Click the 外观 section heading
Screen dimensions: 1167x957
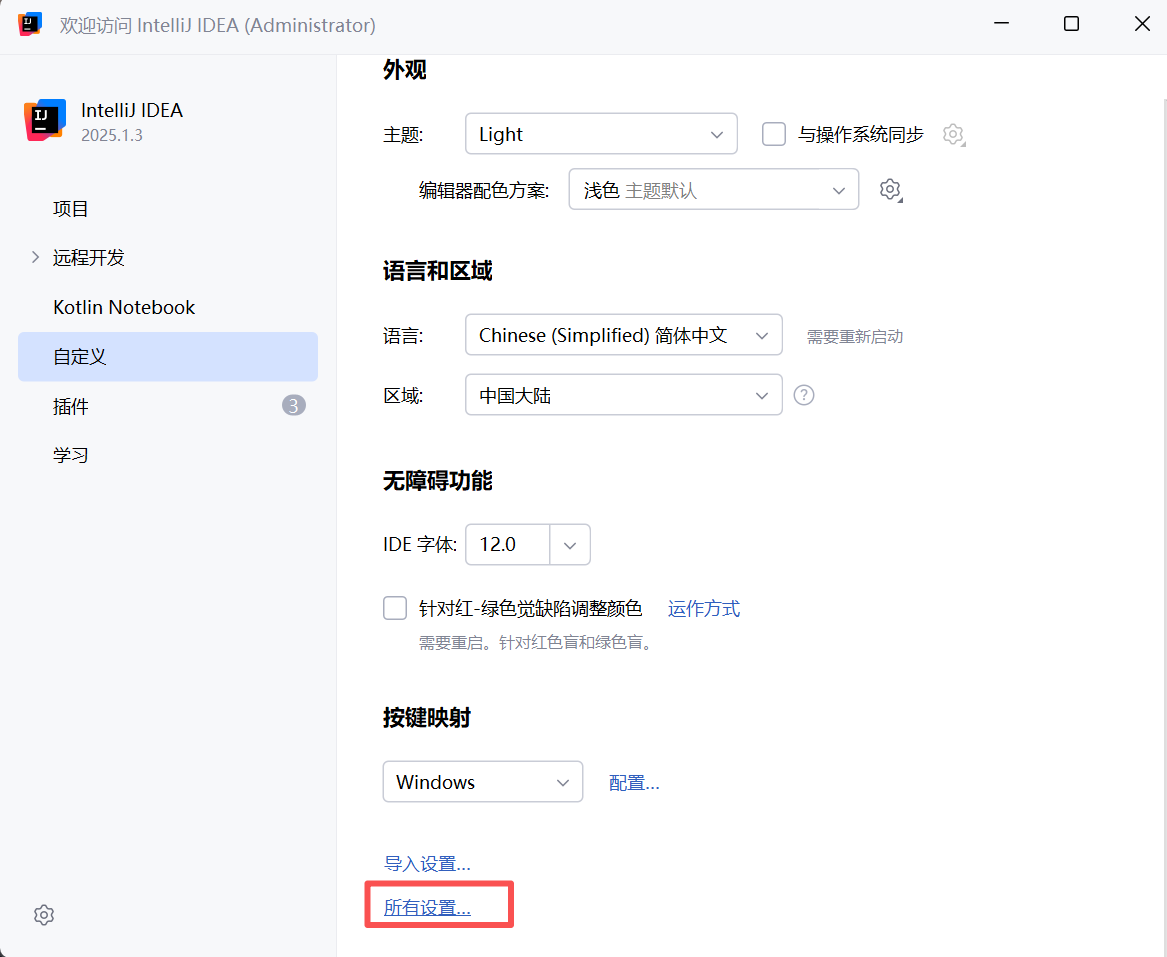[x=405, y=70]
